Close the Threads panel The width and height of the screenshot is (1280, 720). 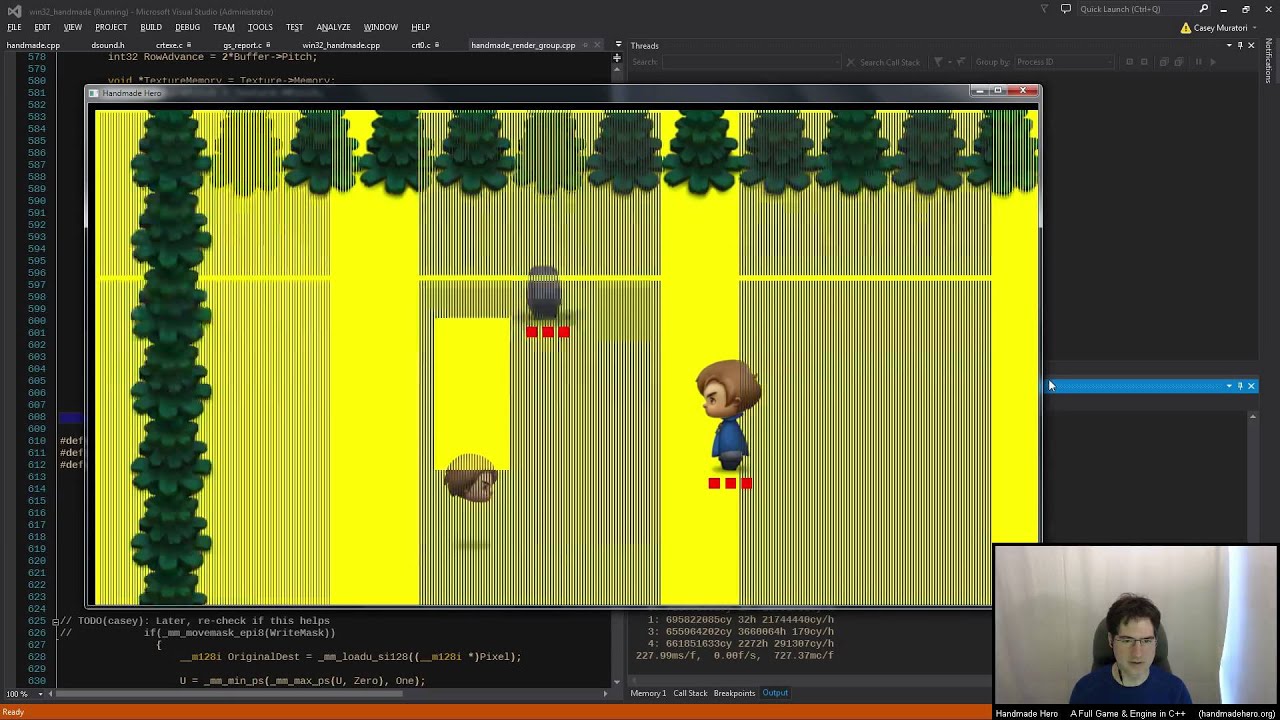[x=1251, y=46]
